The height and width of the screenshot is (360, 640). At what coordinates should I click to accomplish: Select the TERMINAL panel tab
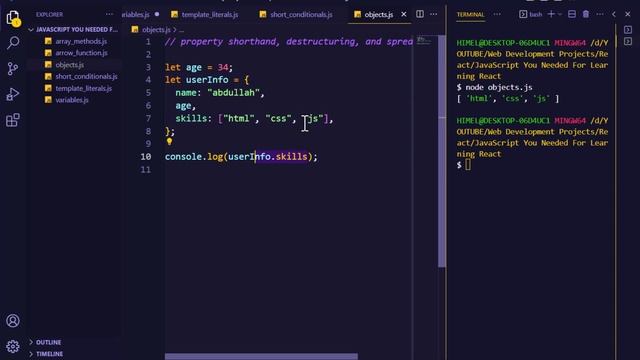[470, 14]
